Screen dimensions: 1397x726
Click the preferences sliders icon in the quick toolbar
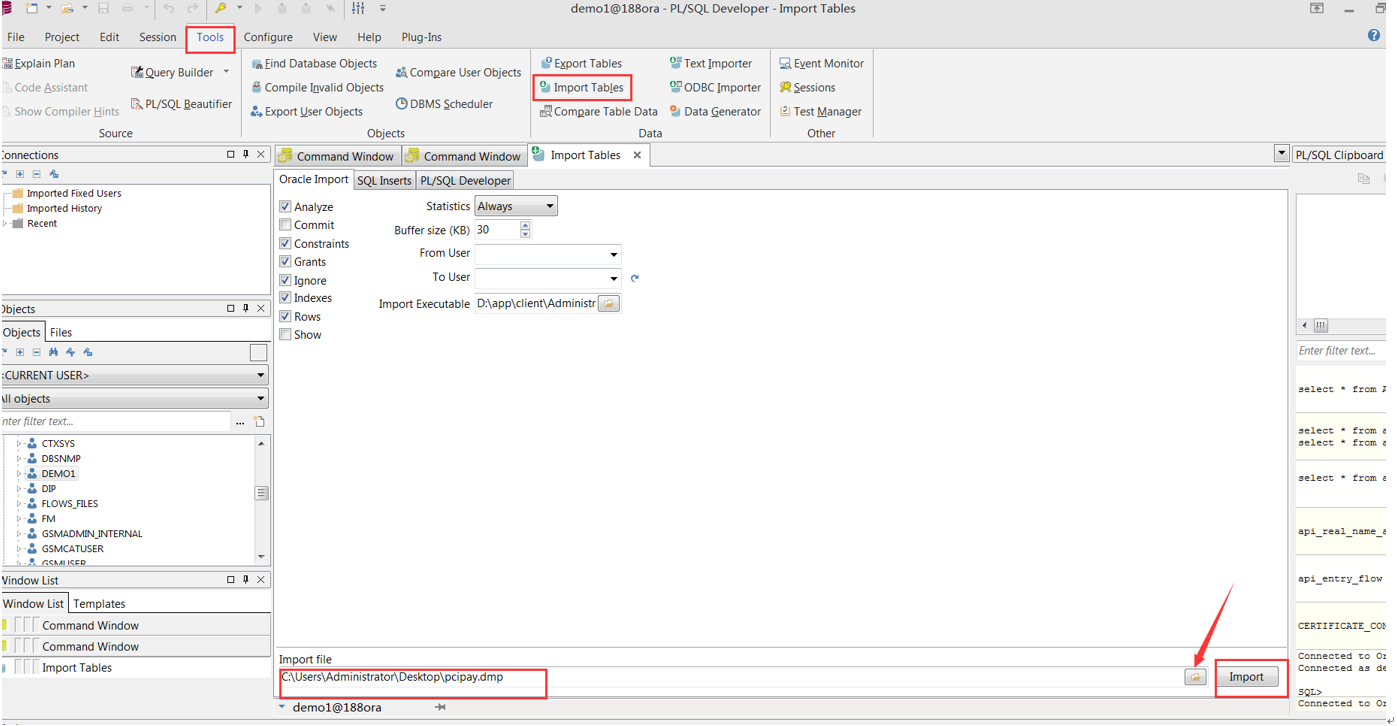[358, 8]
